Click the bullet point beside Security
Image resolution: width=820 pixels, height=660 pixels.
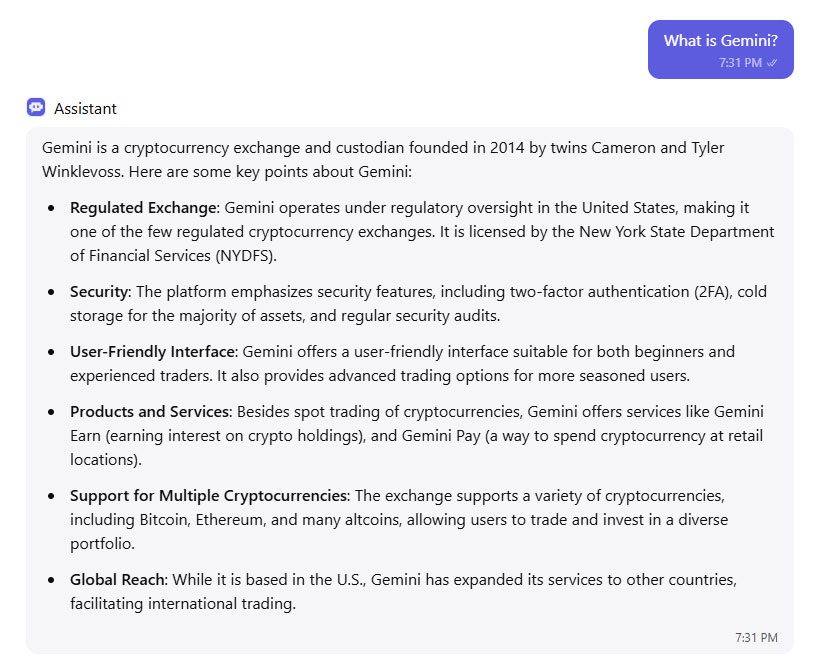[51, 292]
